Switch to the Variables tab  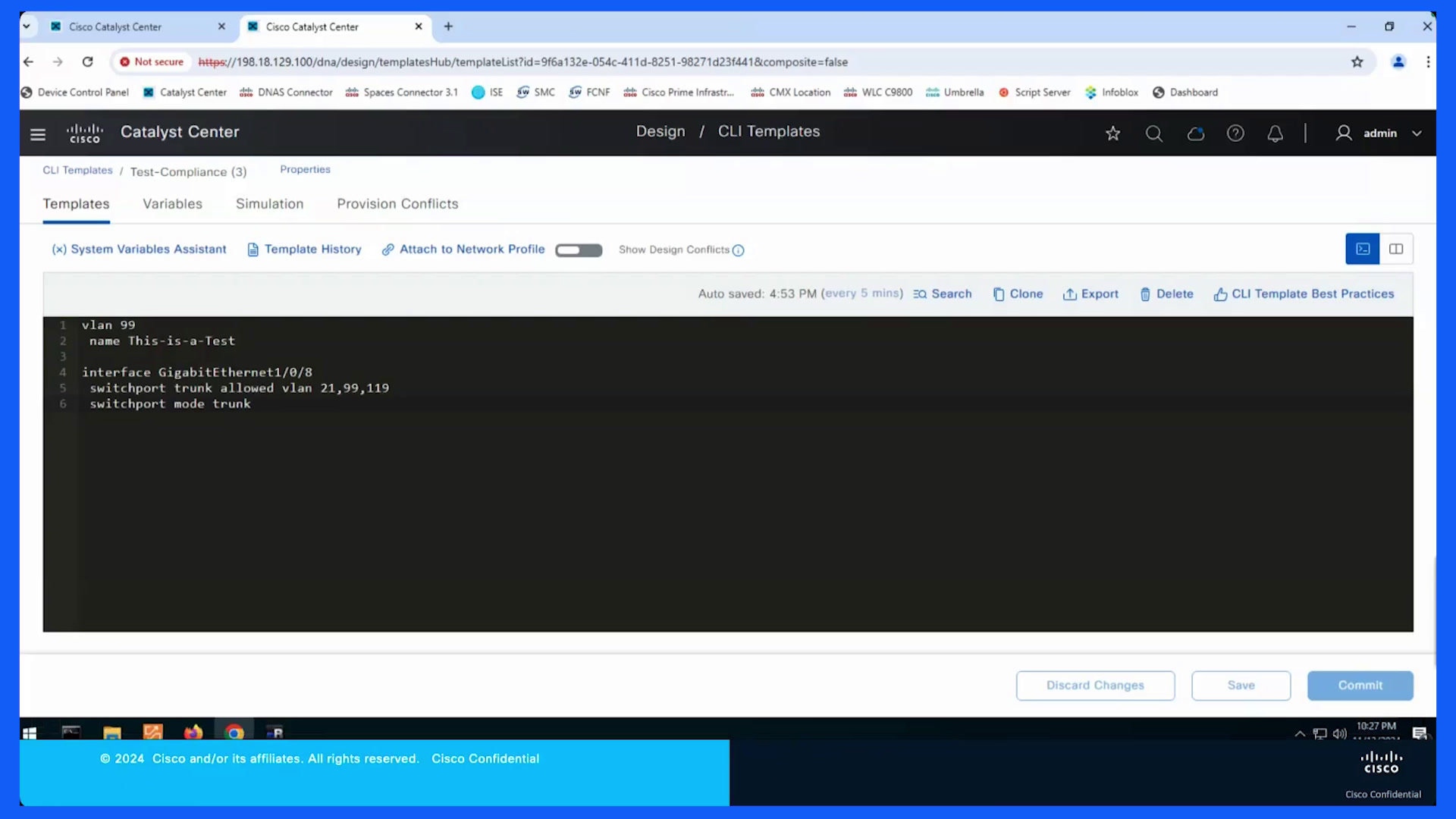pyautogui.click(x=173, y=204)
